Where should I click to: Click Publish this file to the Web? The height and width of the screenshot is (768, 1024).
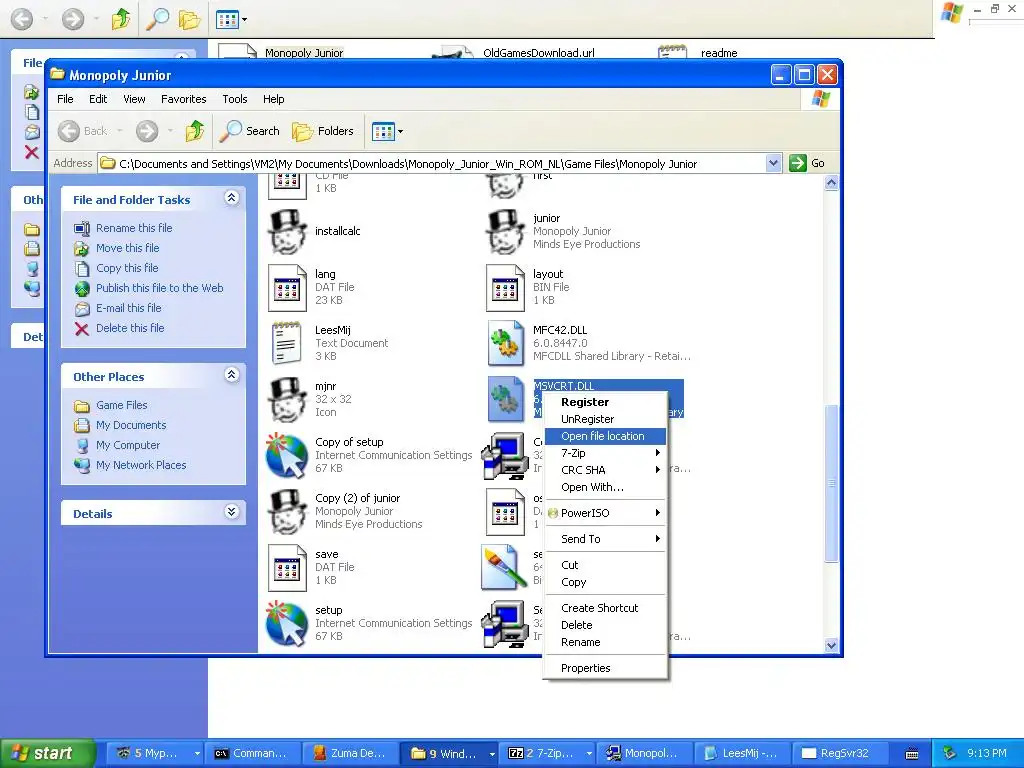point(159,288)
